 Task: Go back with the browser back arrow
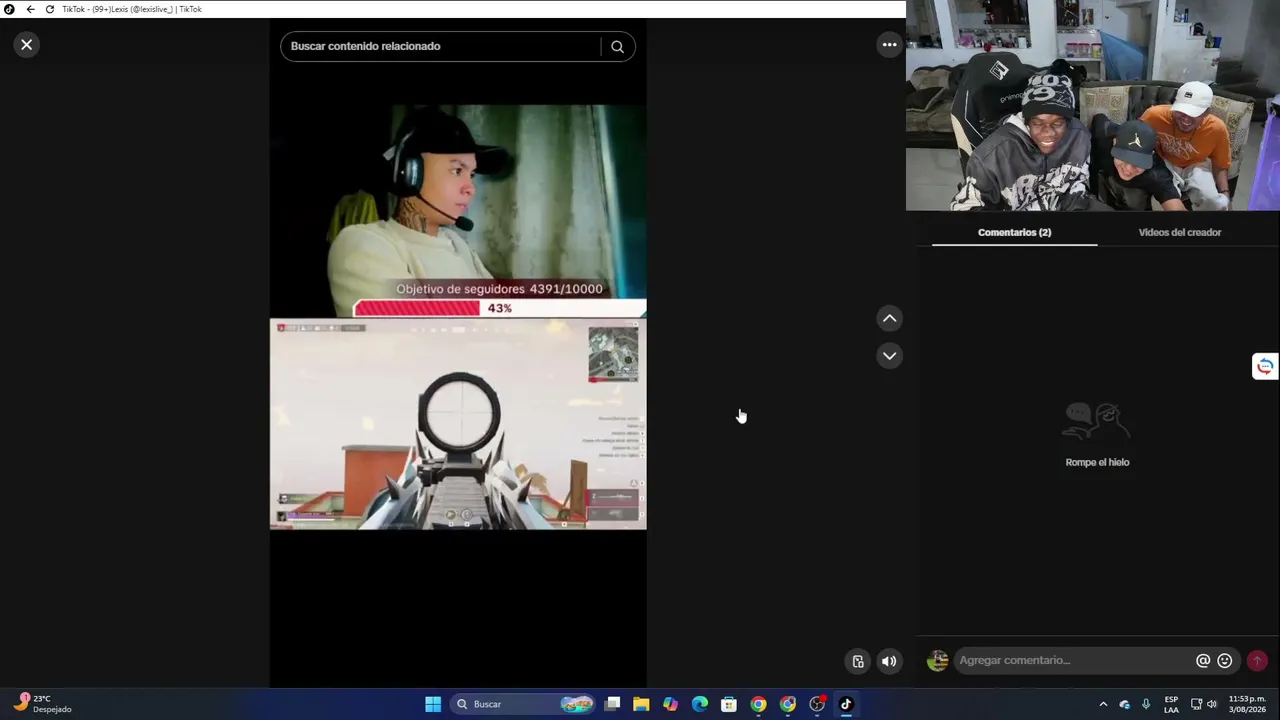pos(30,9)
